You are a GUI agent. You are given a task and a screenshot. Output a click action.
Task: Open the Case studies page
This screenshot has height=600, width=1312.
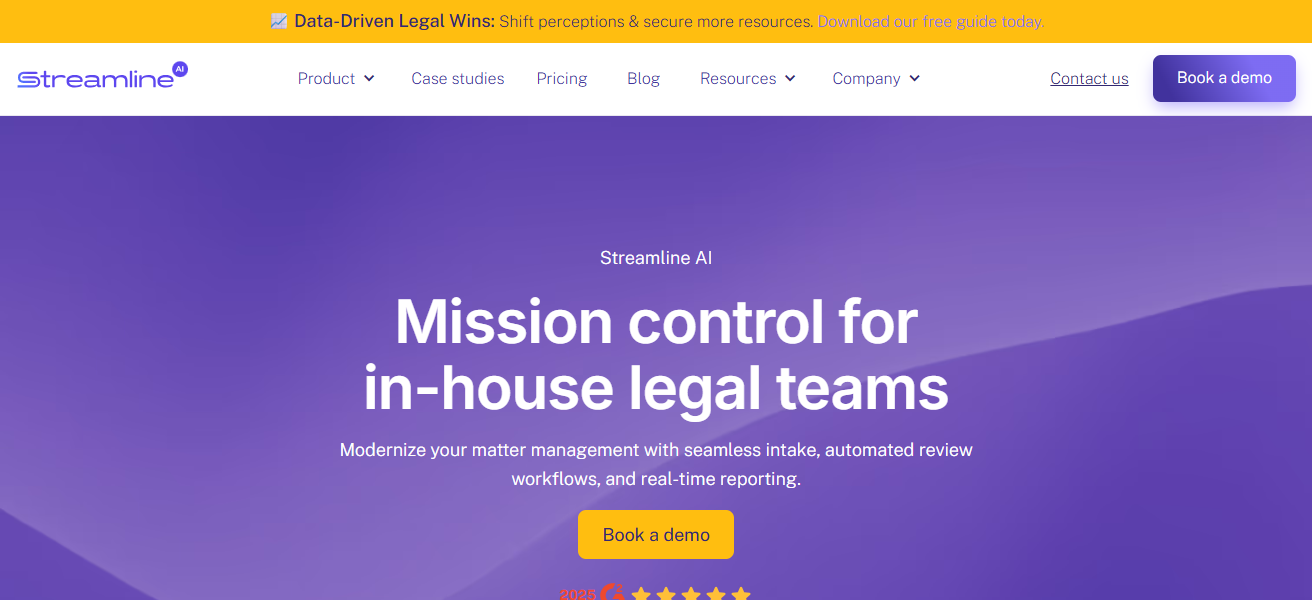pos(458,78)
